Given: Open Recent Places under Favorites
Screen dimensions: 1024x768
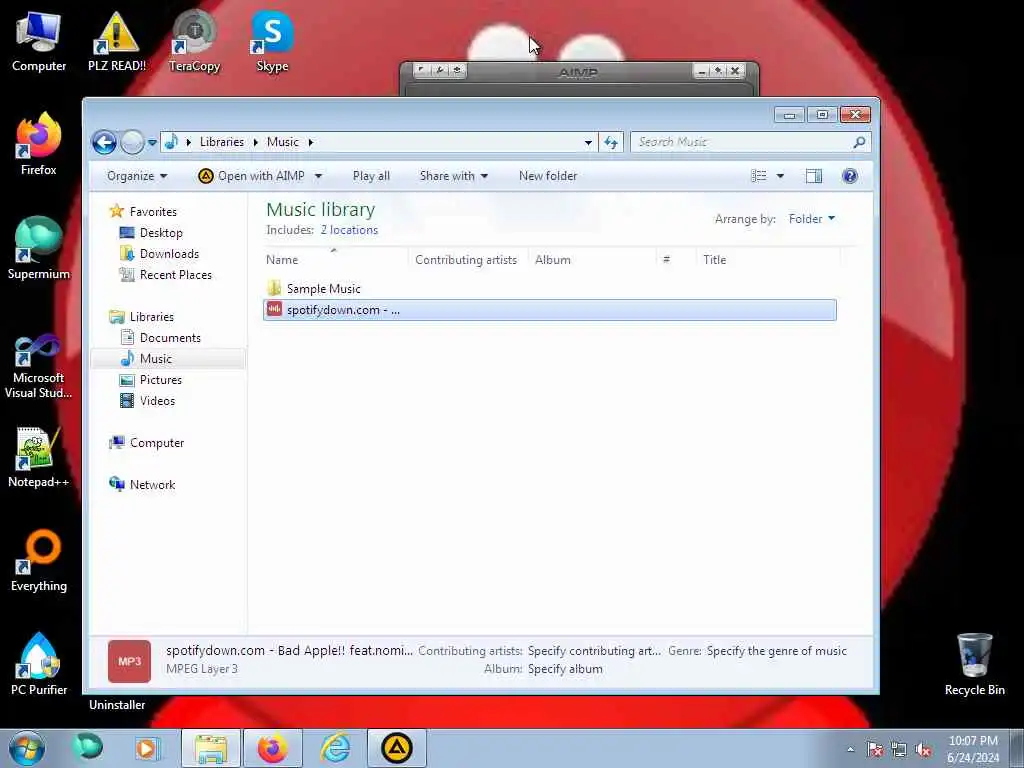Looking at the screenshot, I should pos(175,275).
